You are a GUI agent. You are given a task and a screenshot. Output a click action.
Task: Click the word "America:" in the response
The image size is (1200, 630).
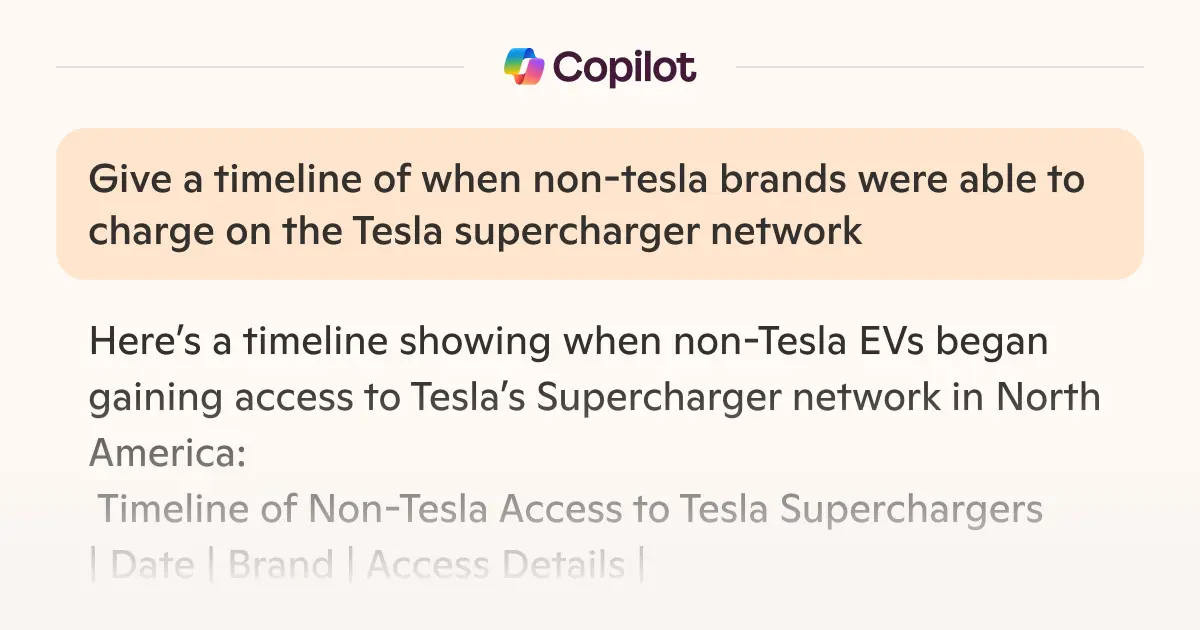(x=167, y=453)
